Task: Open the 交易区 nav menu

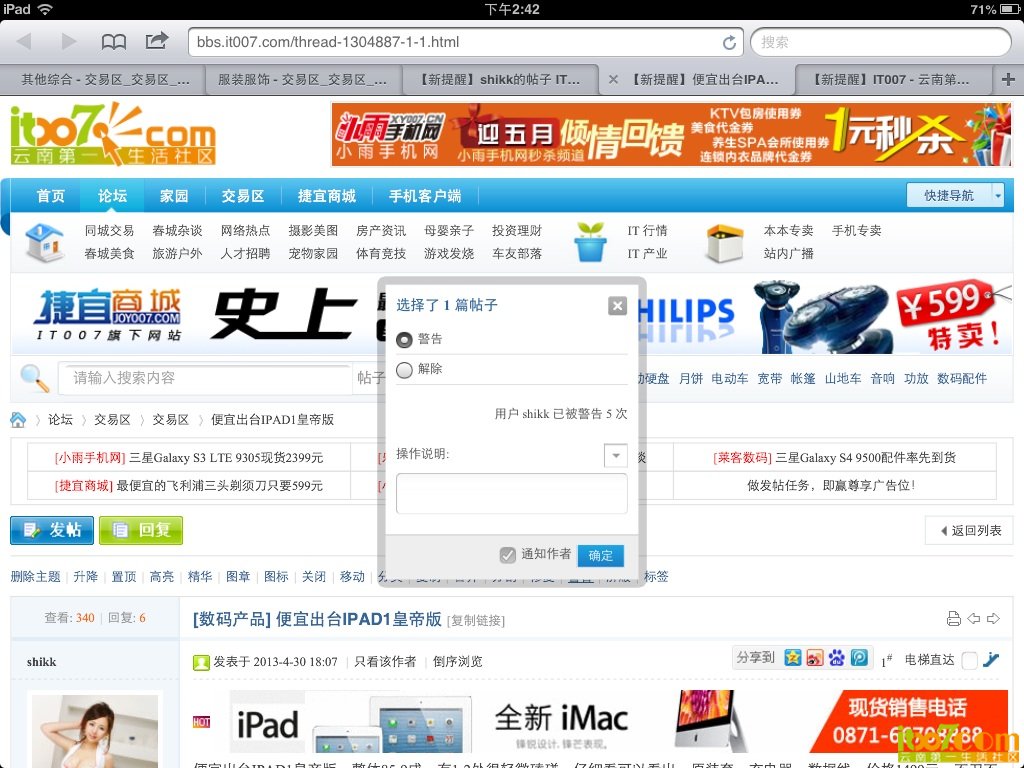Action: (243, 196)
